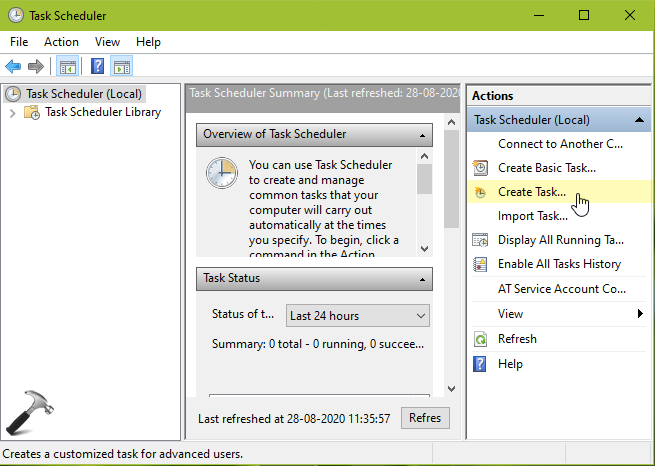Screen dimensions: 655x466
Task: Collapse the Task Status section
Action: 422,279
